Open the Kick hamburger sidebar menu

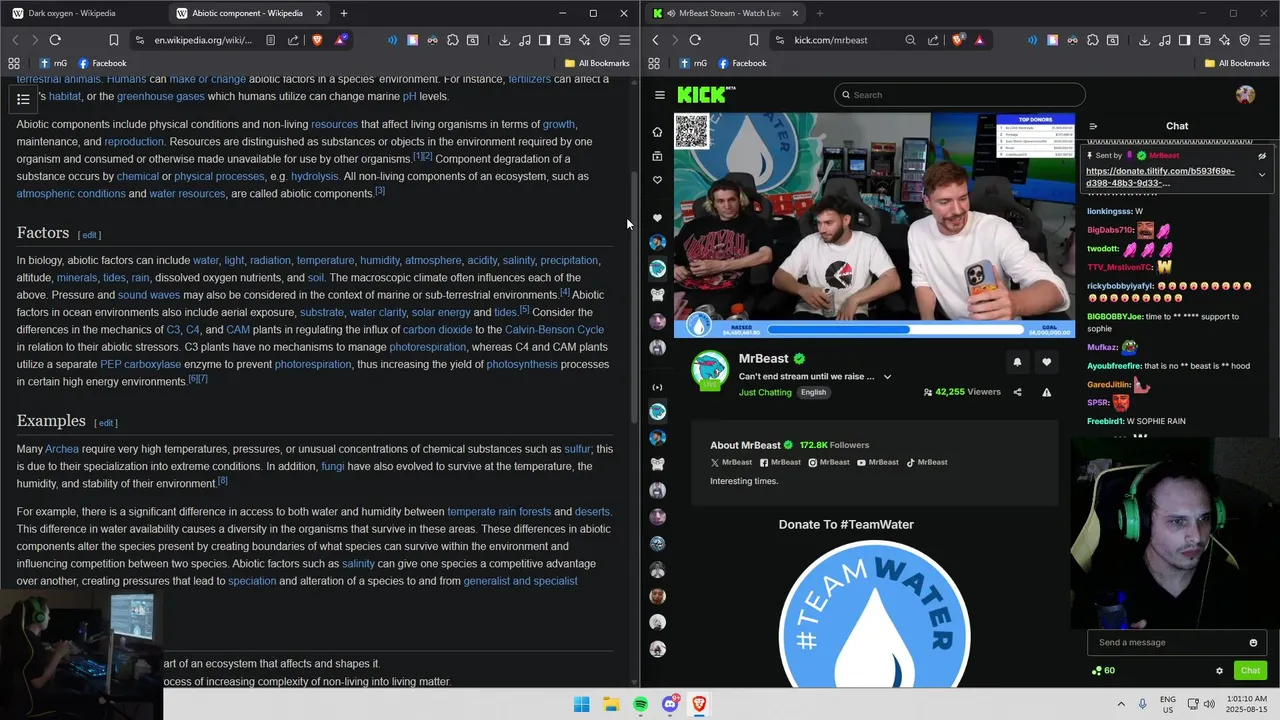coord(660,95)
